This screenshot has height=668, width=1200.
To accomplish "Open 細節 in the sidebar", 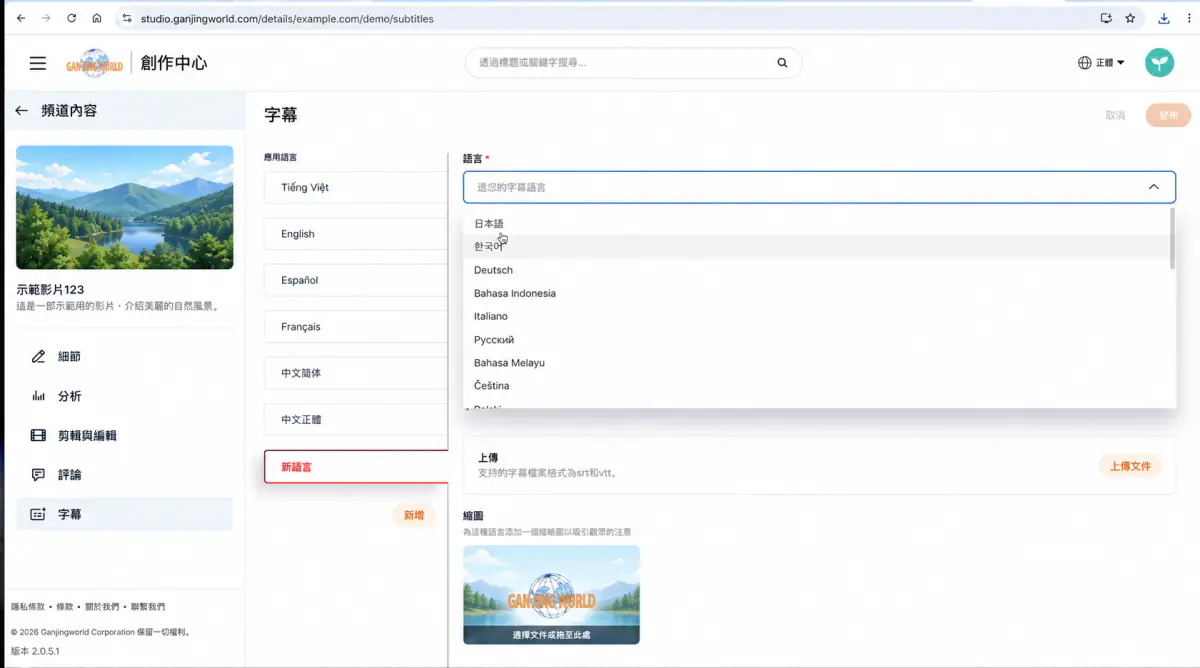I will [x=124, y=356].
